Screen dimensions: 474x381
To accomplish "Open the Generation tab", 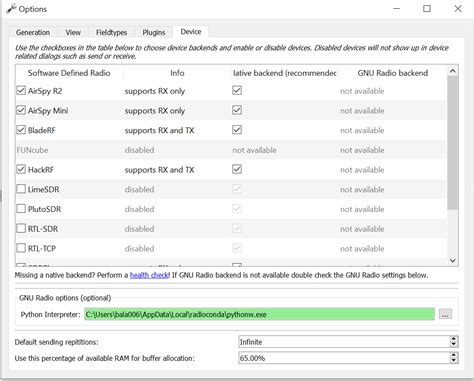I will 33,32.
